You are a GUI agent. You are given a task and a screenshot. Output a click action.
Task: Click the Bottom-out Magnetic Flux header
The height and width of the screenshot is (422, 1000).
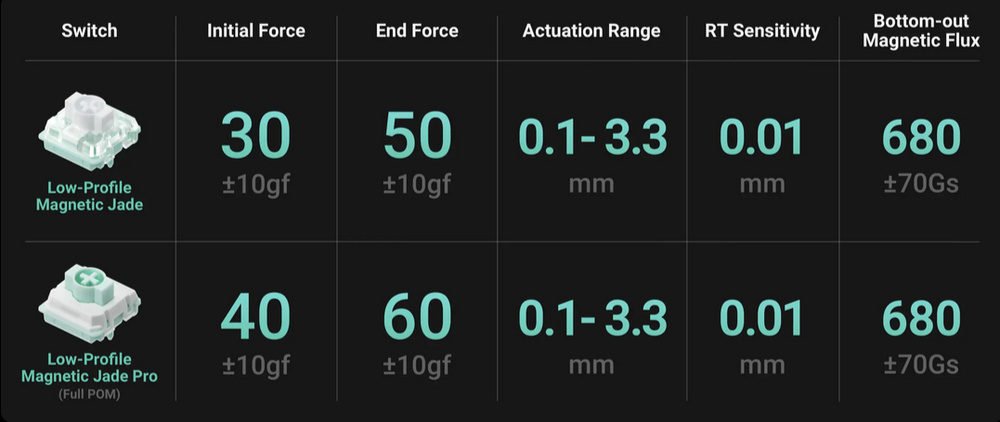pyautogui.click(x=921, y=30)
